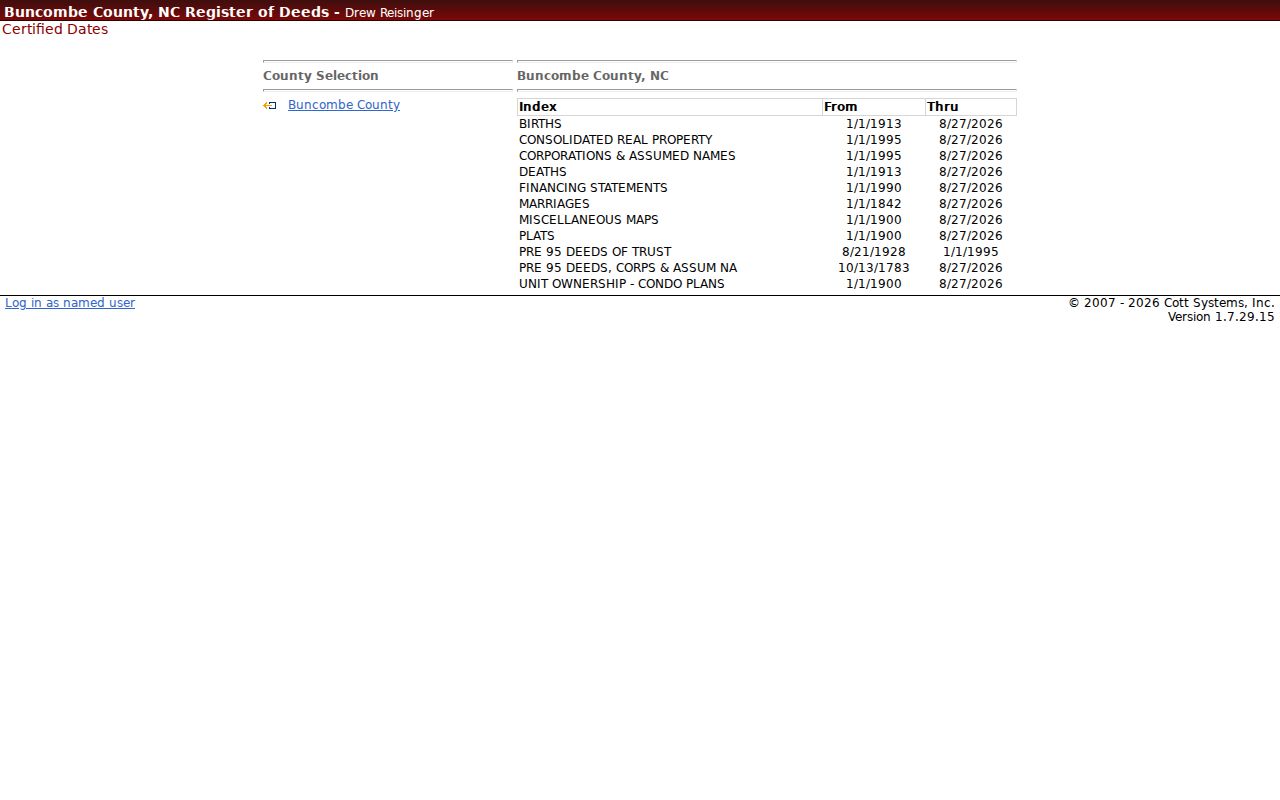Click user name Drew Reisinger in header

[389, 13]
